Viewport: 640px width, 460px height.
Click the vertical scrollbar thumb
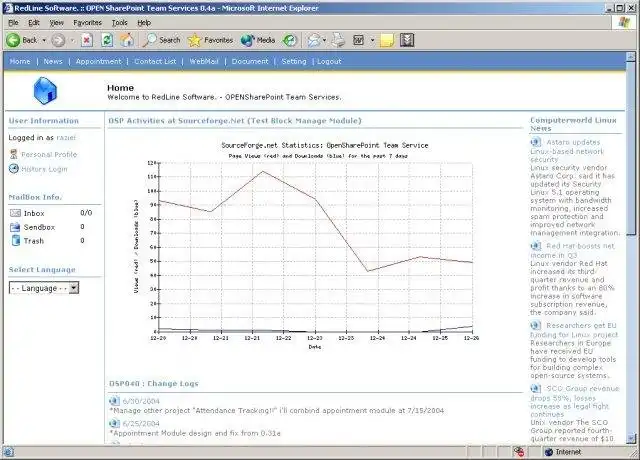click(631, 148)
